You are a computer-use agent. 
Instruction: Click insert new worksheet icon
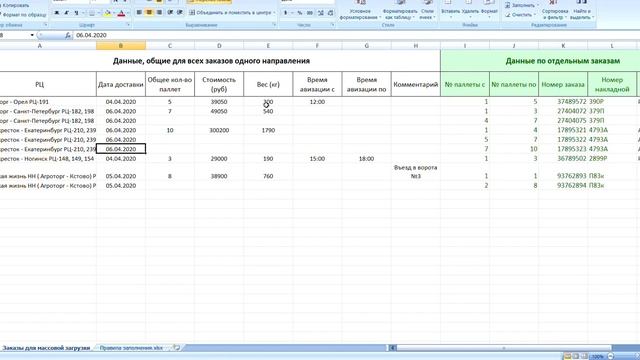[x=176, y=348]
